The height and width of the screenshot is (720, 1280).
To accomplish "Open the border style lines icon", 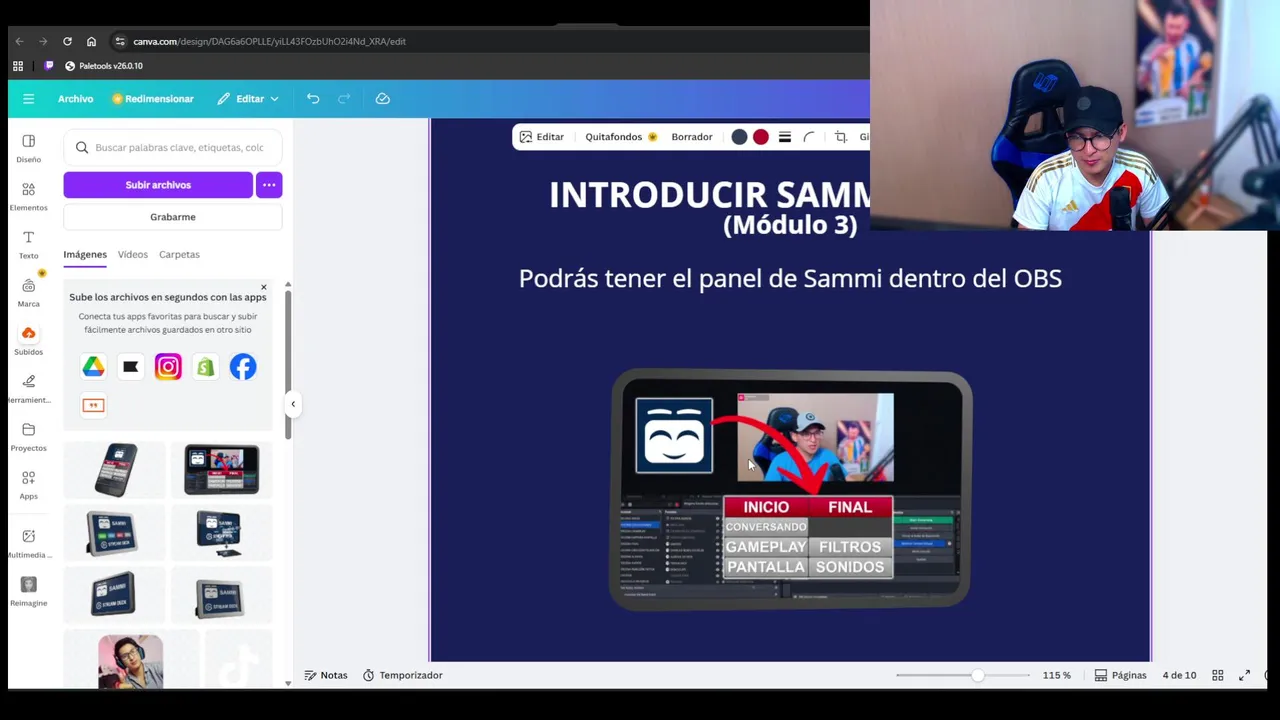I will 785,137.
